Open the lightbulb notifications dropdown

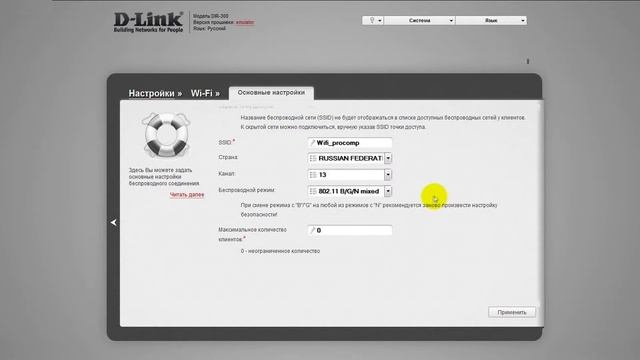click(373, 20)
